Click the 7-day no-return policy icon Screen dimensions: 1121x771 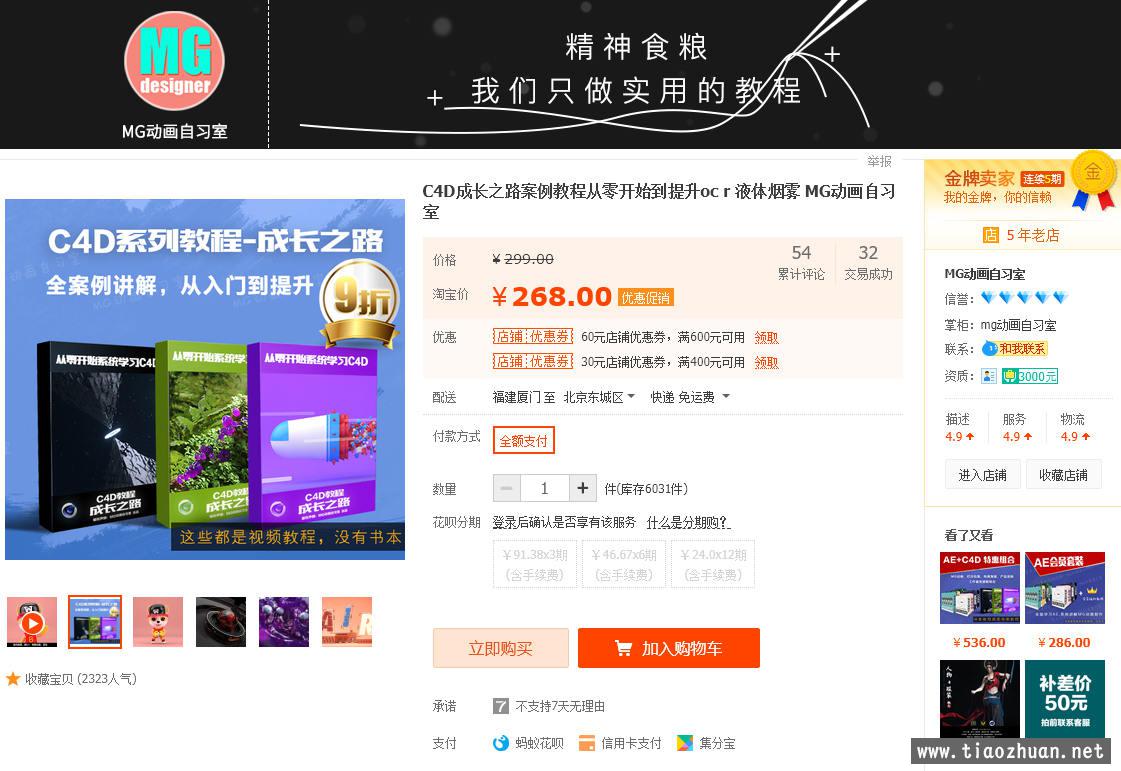click(500, 707)
